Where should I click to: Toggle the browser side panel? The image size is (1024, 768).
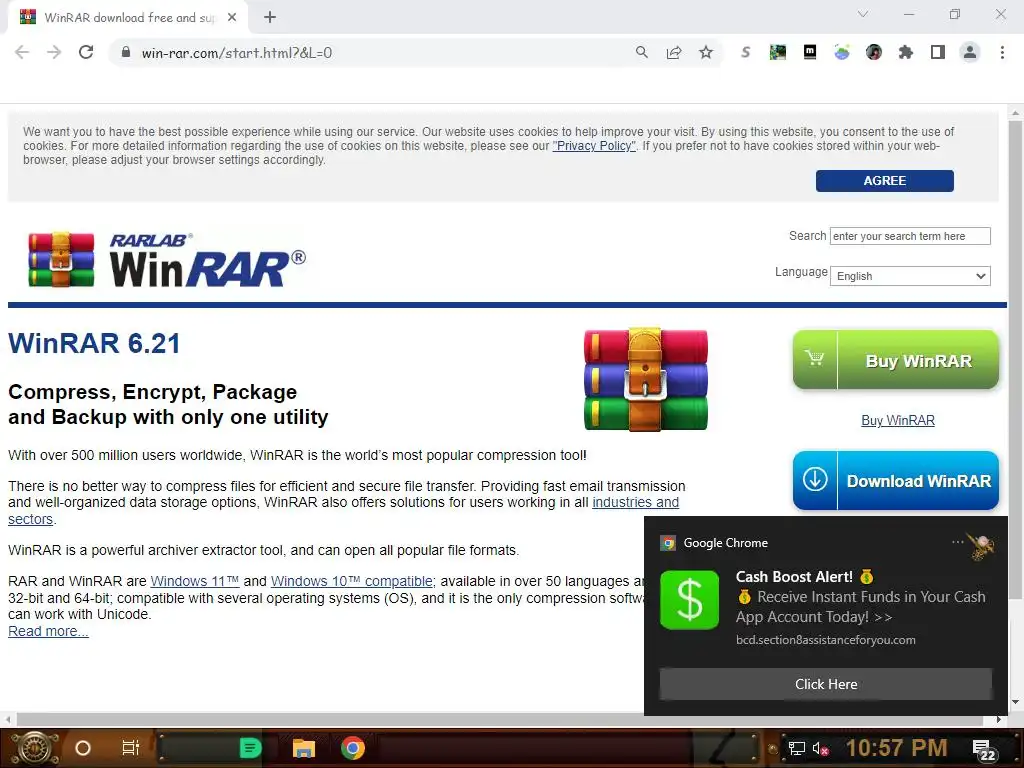click(938, 52)
